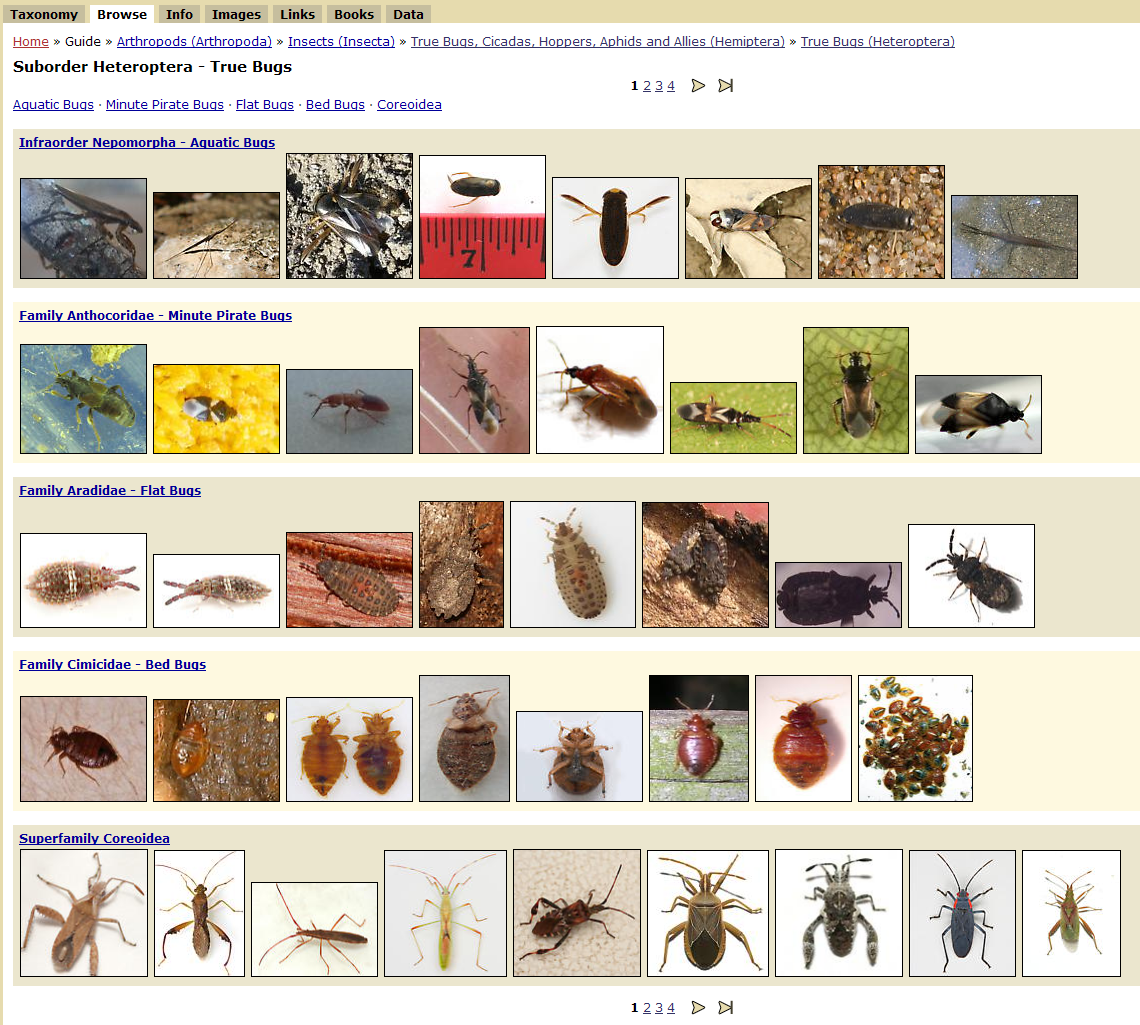Switch to the Taxonomy tab
Screen dimensions: 1140x1025
tap(43, 14)
